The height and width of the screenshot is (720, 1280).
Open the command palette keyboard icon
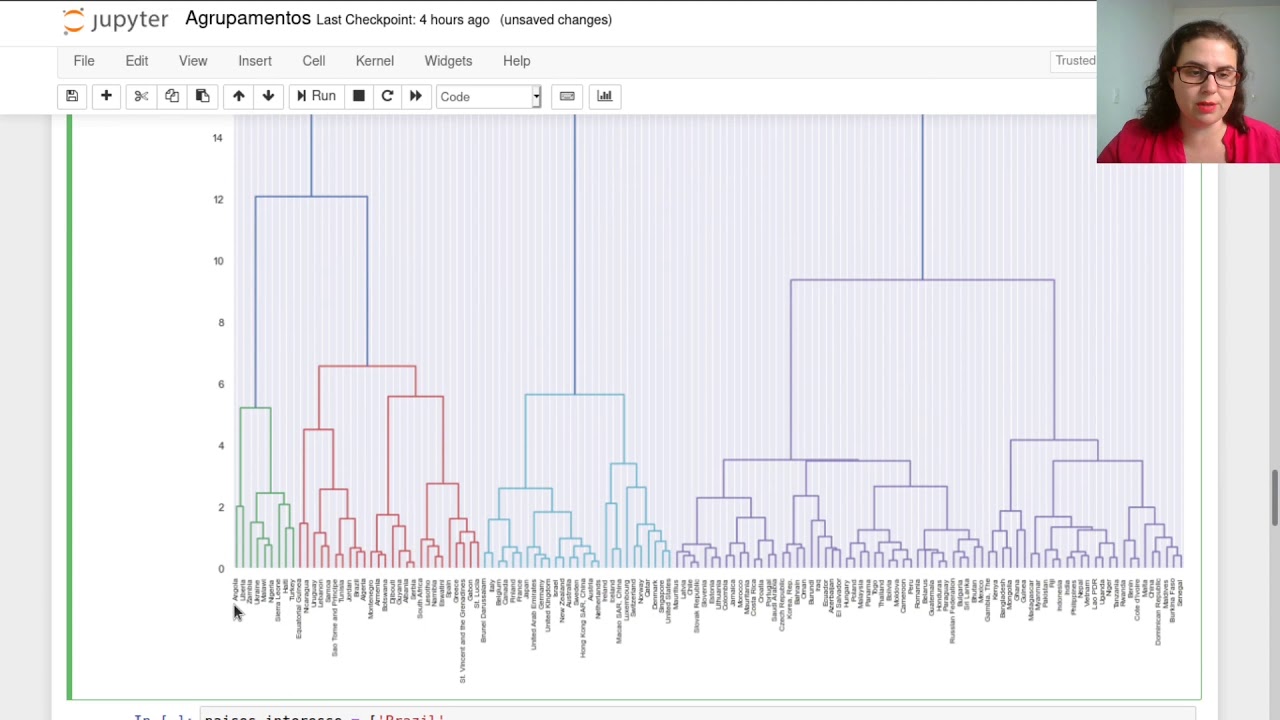pyautogui.click(x=567, y=96)
